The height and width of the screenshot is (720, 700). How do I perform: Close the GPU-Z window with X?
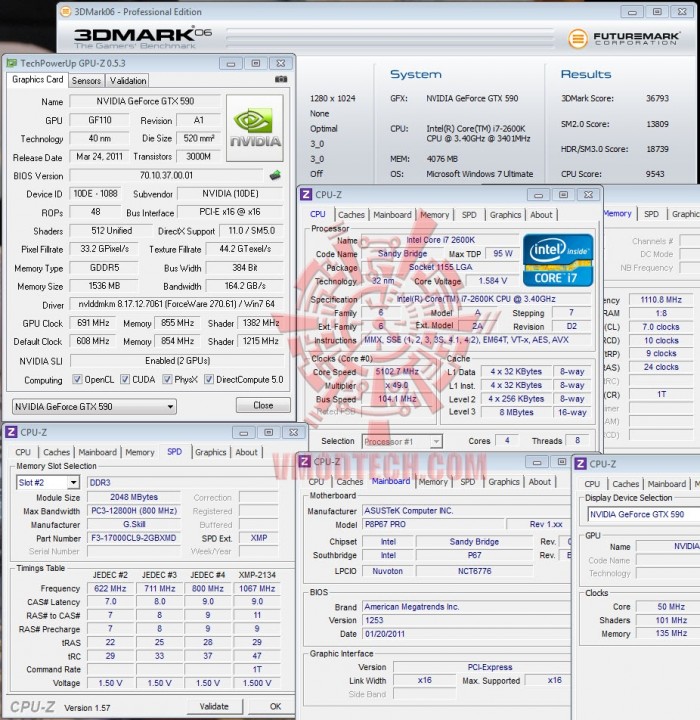tap(281, 63)
